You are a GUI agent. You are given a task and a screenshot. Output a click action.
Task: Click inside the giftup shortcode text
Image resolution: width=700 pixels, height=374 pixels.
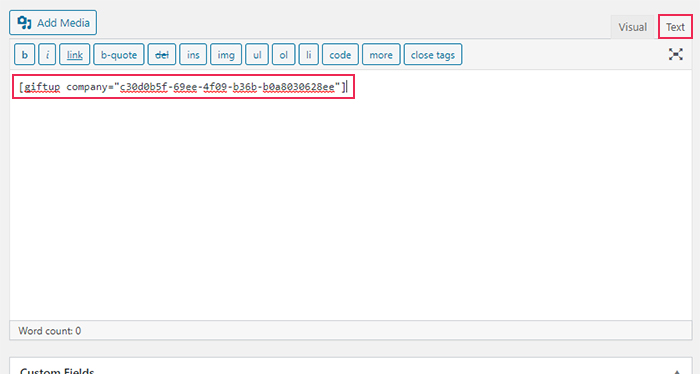(x=182, y=87)
